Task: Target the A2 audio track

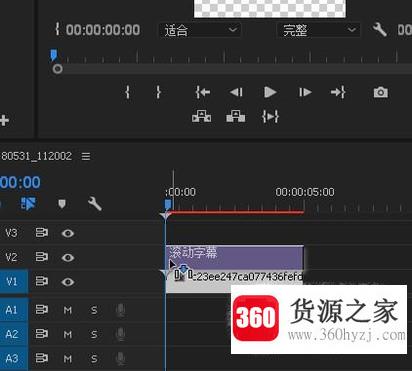Action: pos(13,334)
